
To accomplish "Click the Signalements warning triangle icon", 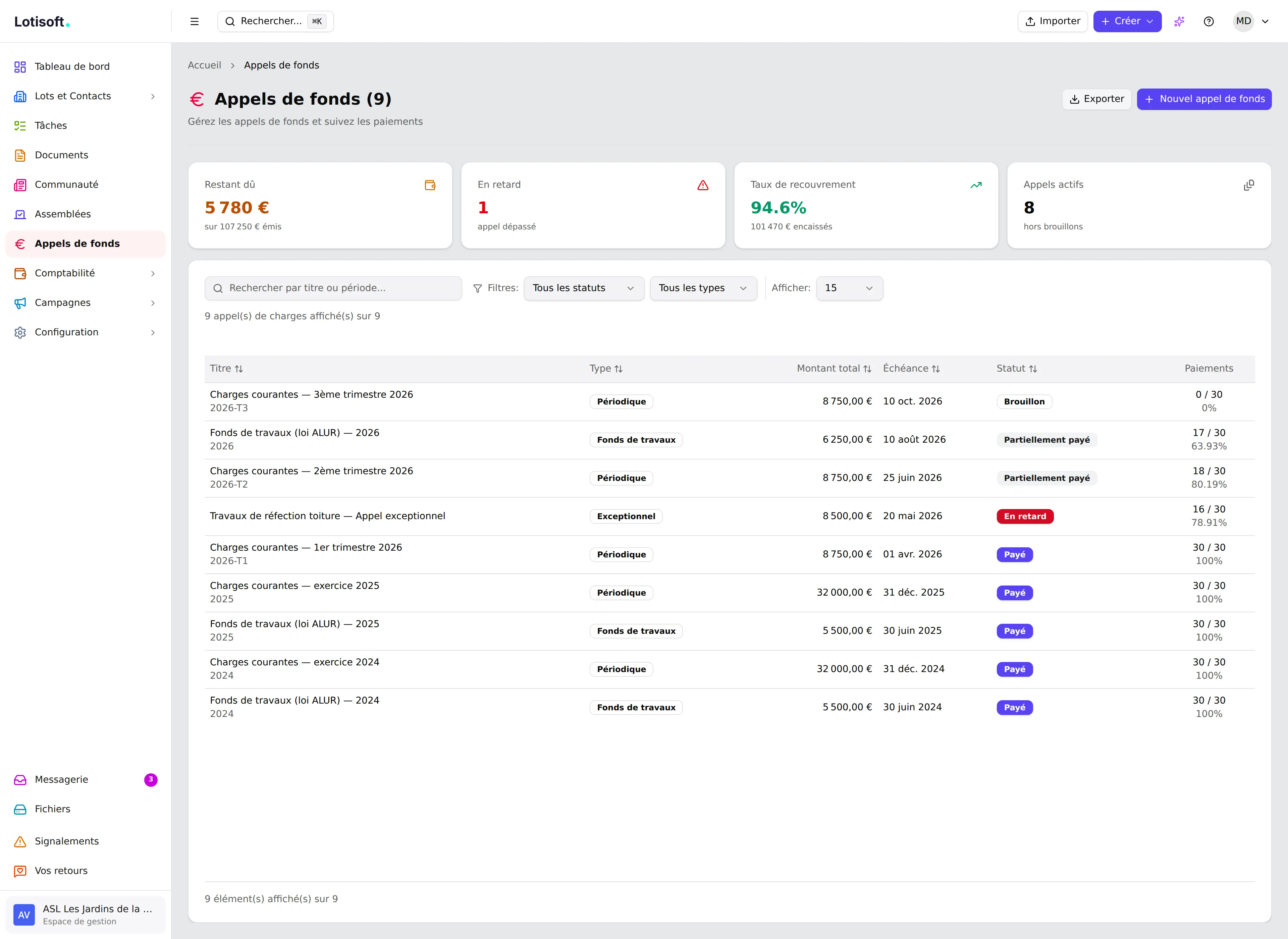I will coord(20,842).
